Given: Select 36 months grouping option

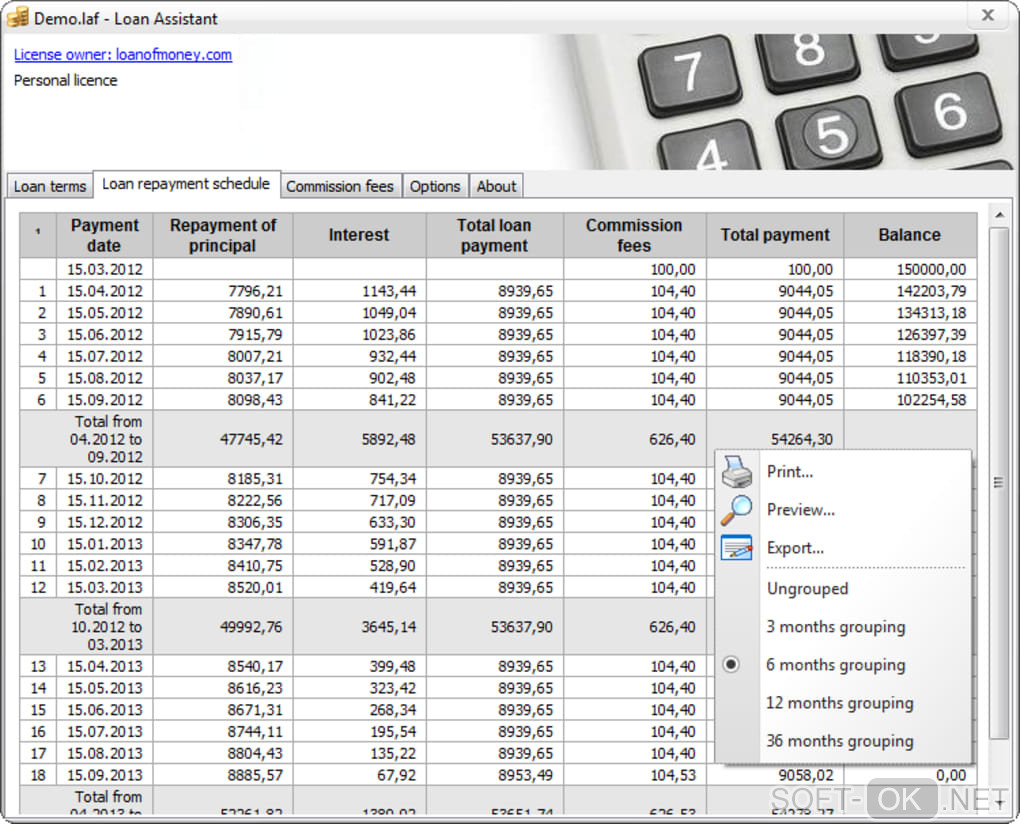Looking at the screenshot, I should (840, 741).
